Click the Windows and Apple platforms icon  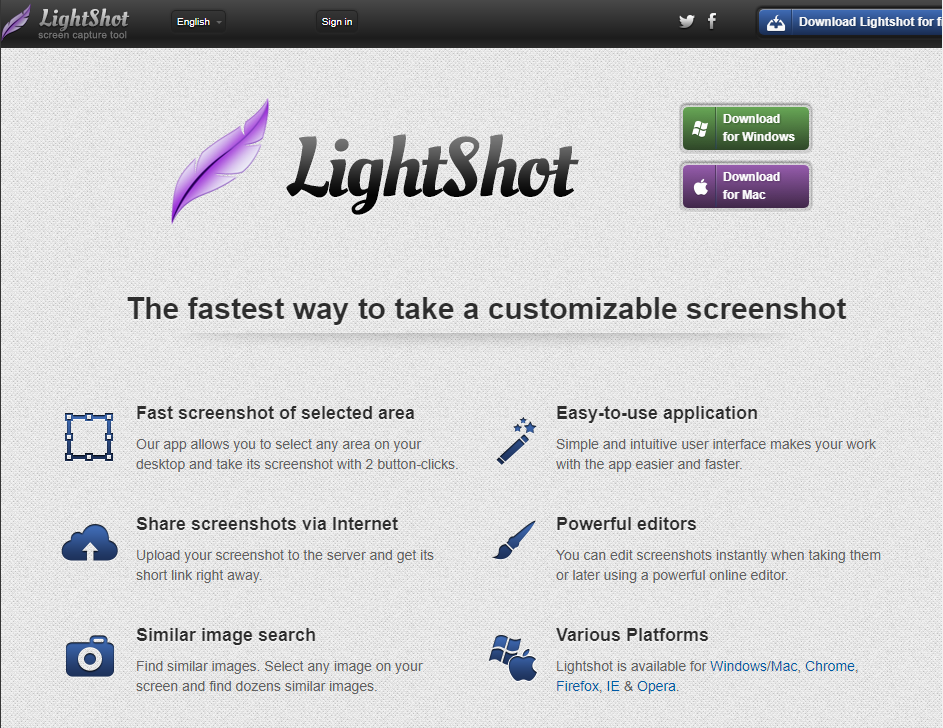[514, 657]
